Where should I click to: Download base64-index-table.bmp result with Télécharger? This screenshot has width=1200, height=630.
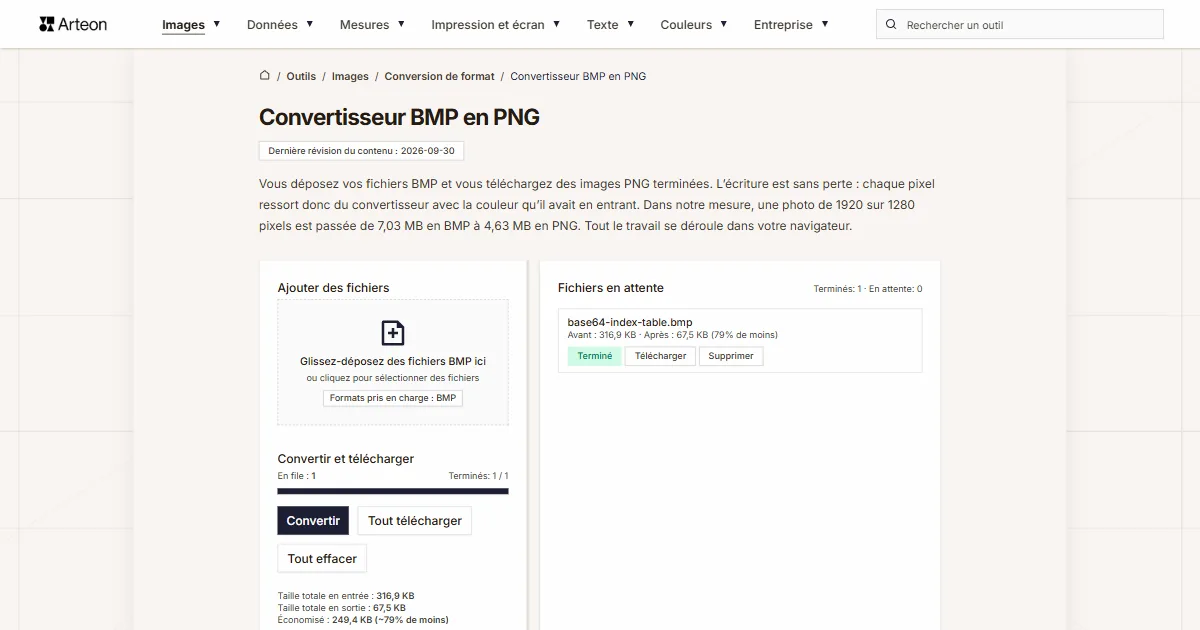pyautogui.click(x=661, y=356)
